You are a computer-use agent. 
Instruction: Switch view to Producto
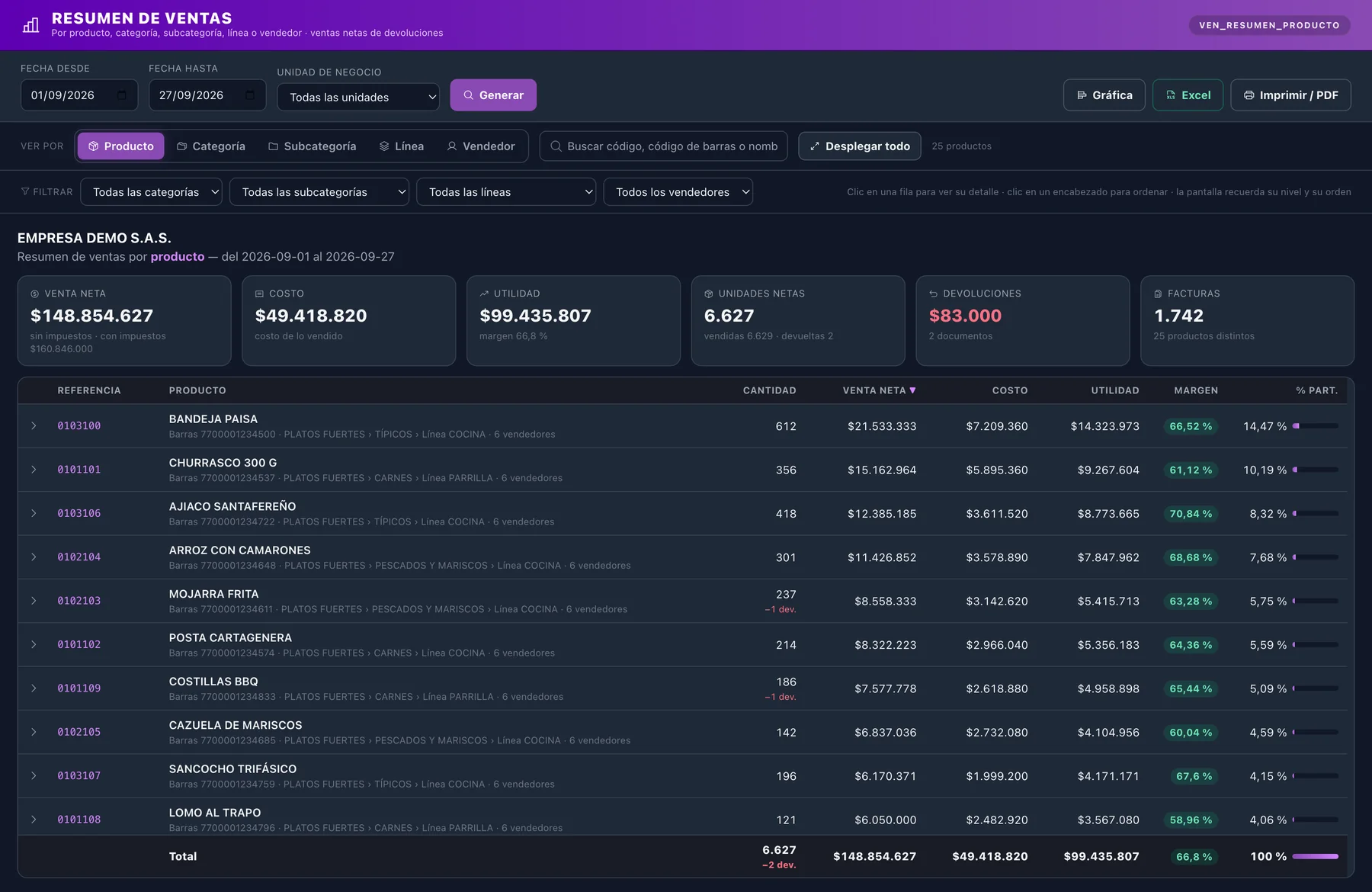coord(121,146)
